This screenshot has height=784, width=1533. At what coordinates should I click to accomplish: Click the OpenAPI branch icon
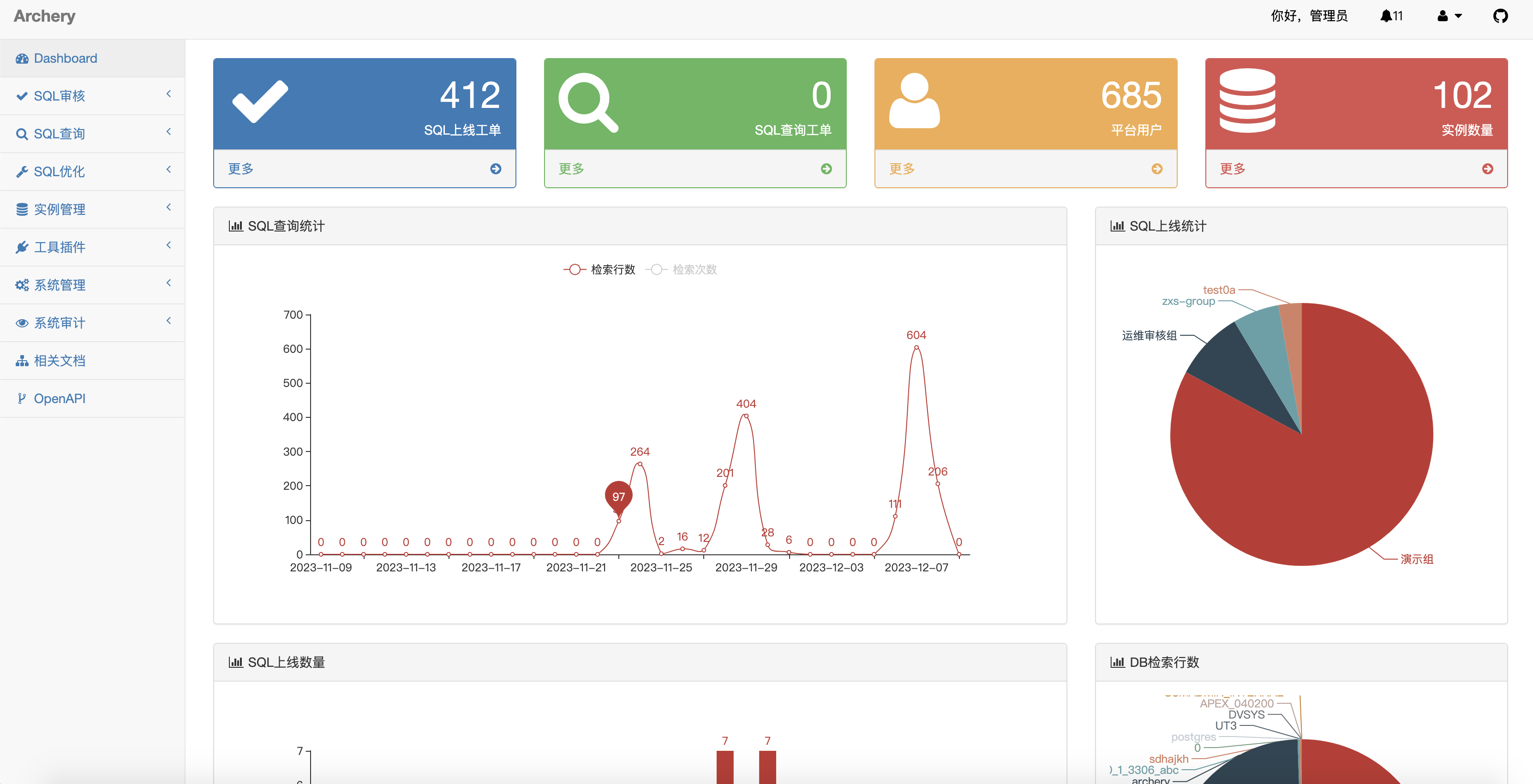pos(22,398)
